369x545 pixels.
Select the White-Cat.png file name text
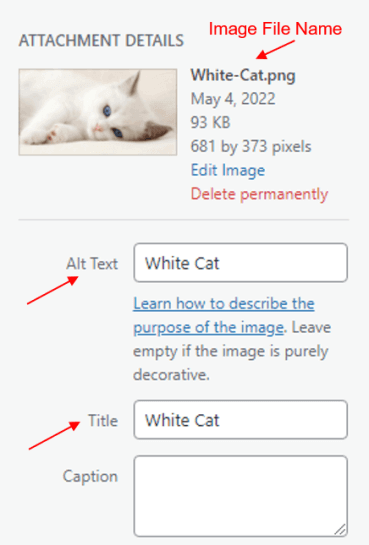(243, 75)
